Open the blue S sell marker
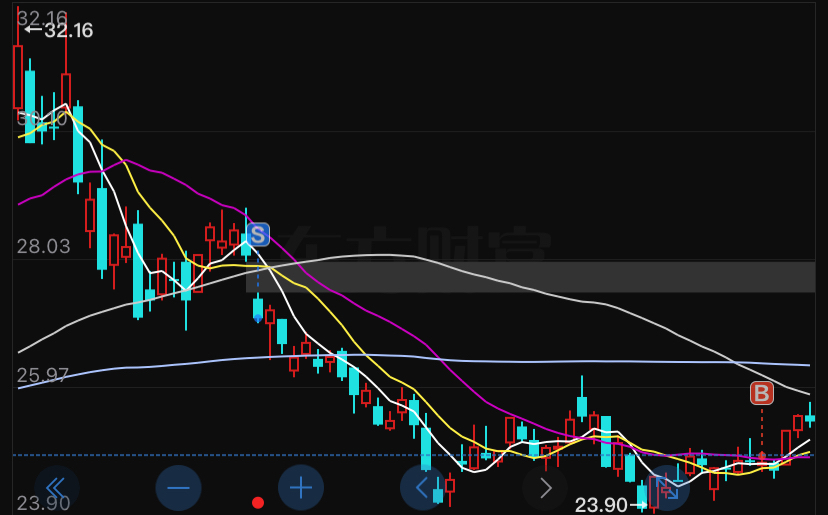This screenshot has height=515, width=828. tap(258, 235)
